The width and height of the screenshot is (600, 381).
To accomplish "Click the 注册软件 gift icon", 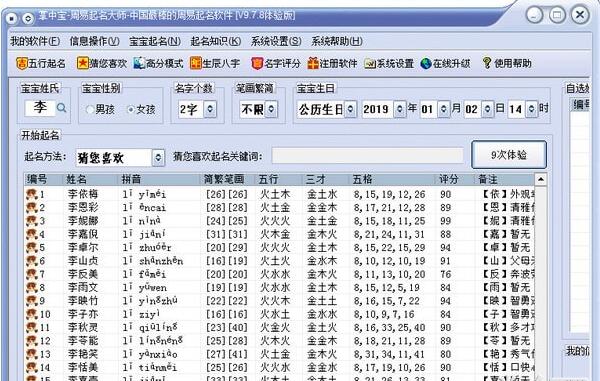I will tap(313, 63).
